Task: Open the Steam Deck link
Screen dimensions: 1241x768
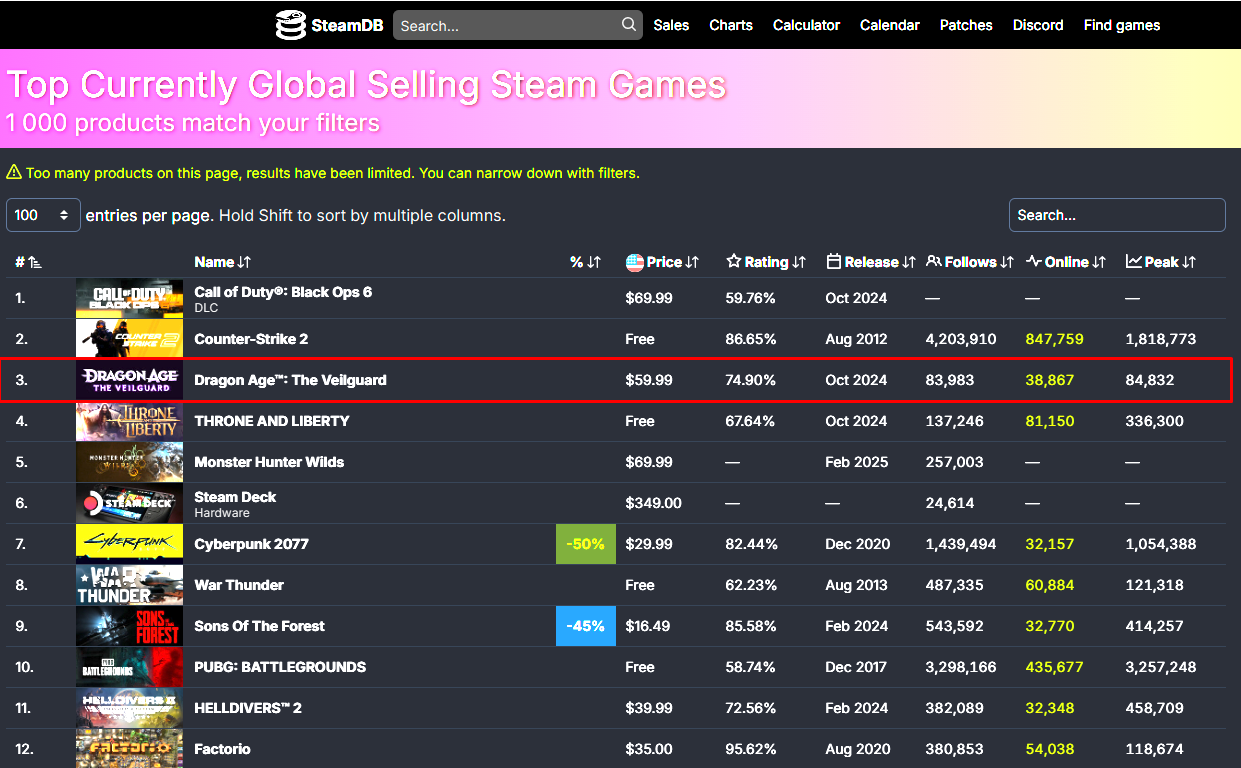Action: click(235, 497)
